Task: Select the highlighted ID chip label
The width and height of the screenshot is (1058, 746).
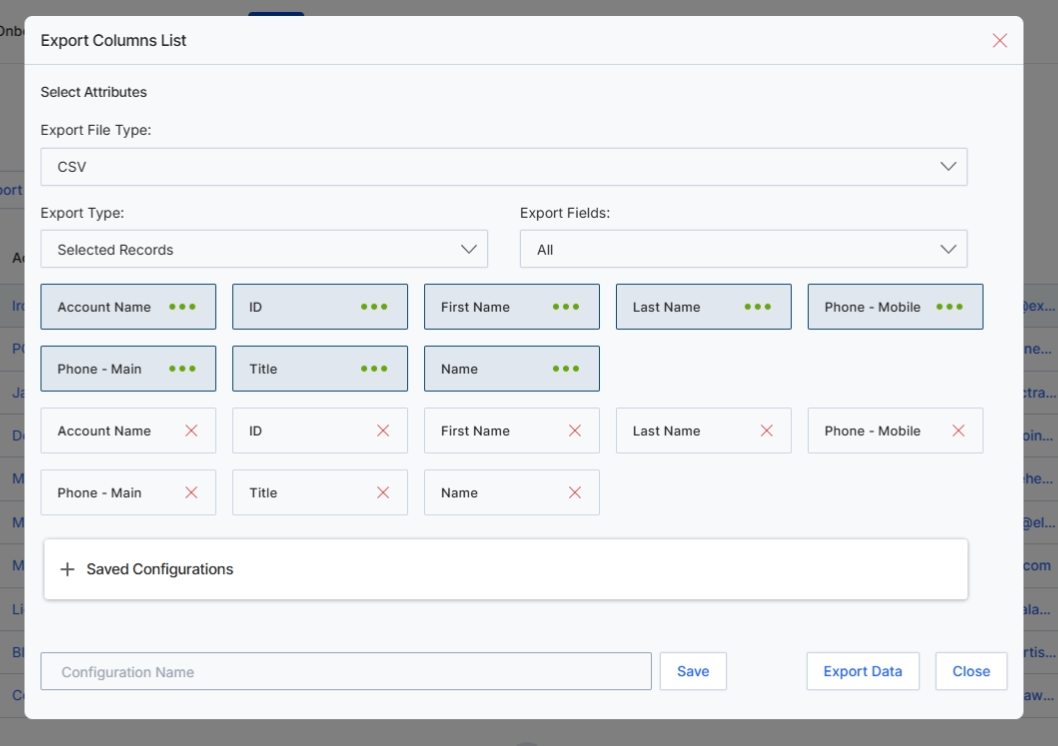Action: coord(255,307)
